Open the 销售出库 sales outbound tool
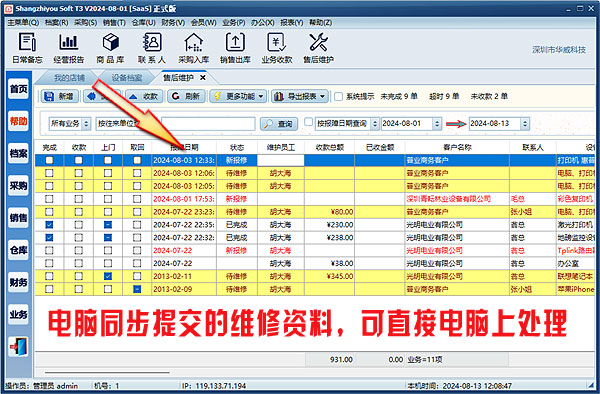Screen dimensions: 600x394 235,48
